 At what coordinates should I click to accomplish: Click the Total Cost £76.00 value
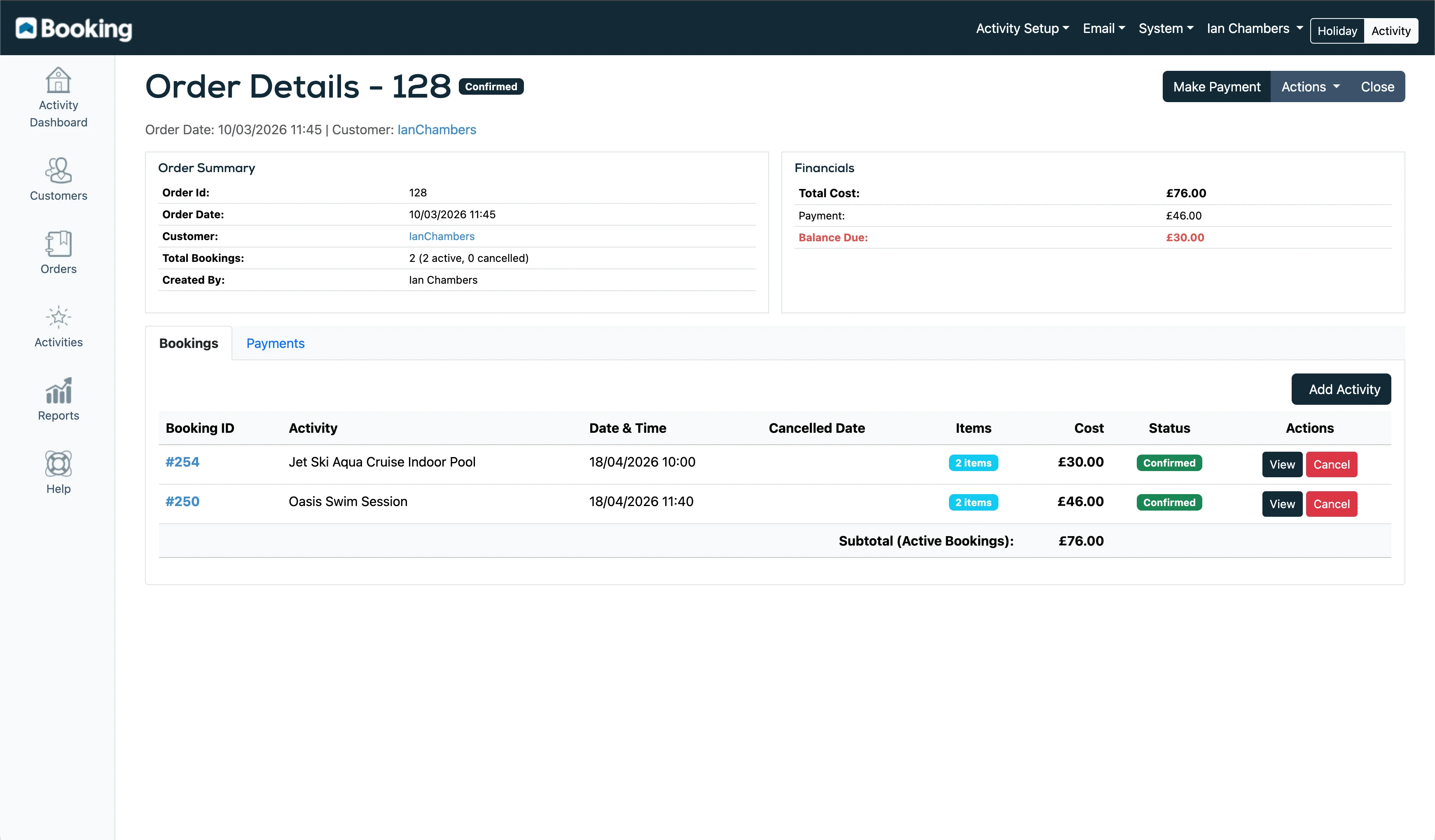[x=1186, y=193]
